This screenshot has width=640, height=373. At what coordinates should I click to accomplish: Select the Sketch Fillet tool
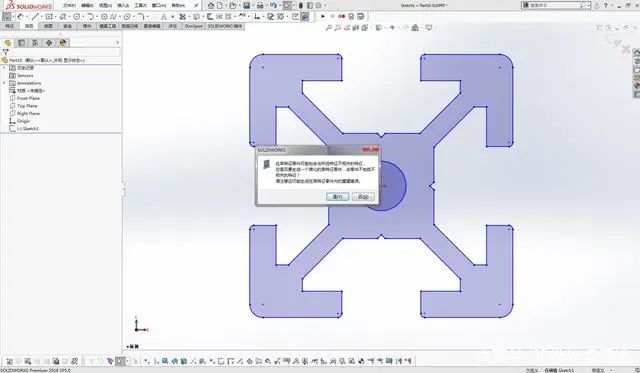point(141,17)
